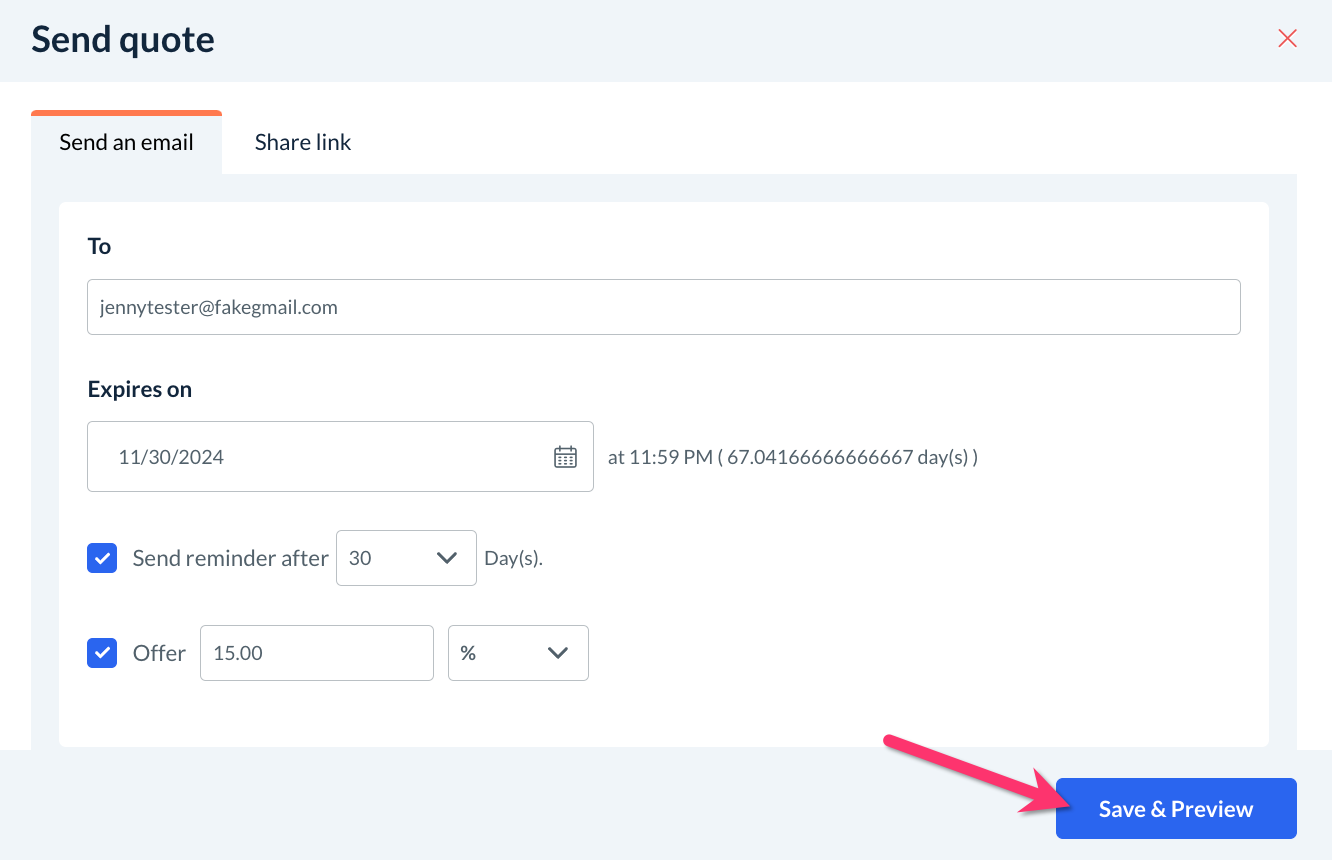The image size is (1332, 860).
Task: Open the calendar date picker icon
Action: coord(565,457)
